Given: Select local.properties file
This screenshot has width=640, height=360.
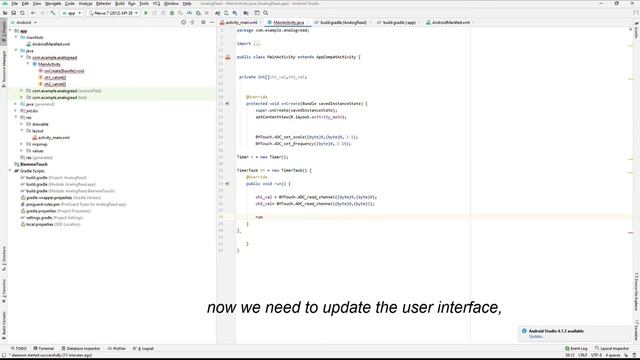Looking at the screenshot, I should (40, 224).
